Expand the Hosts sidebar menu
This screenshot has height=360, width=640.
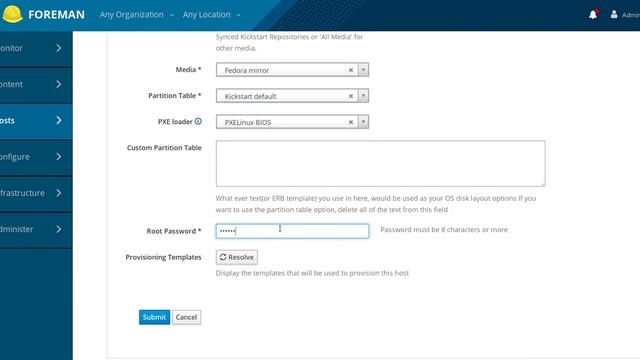(x=36, y=121)
